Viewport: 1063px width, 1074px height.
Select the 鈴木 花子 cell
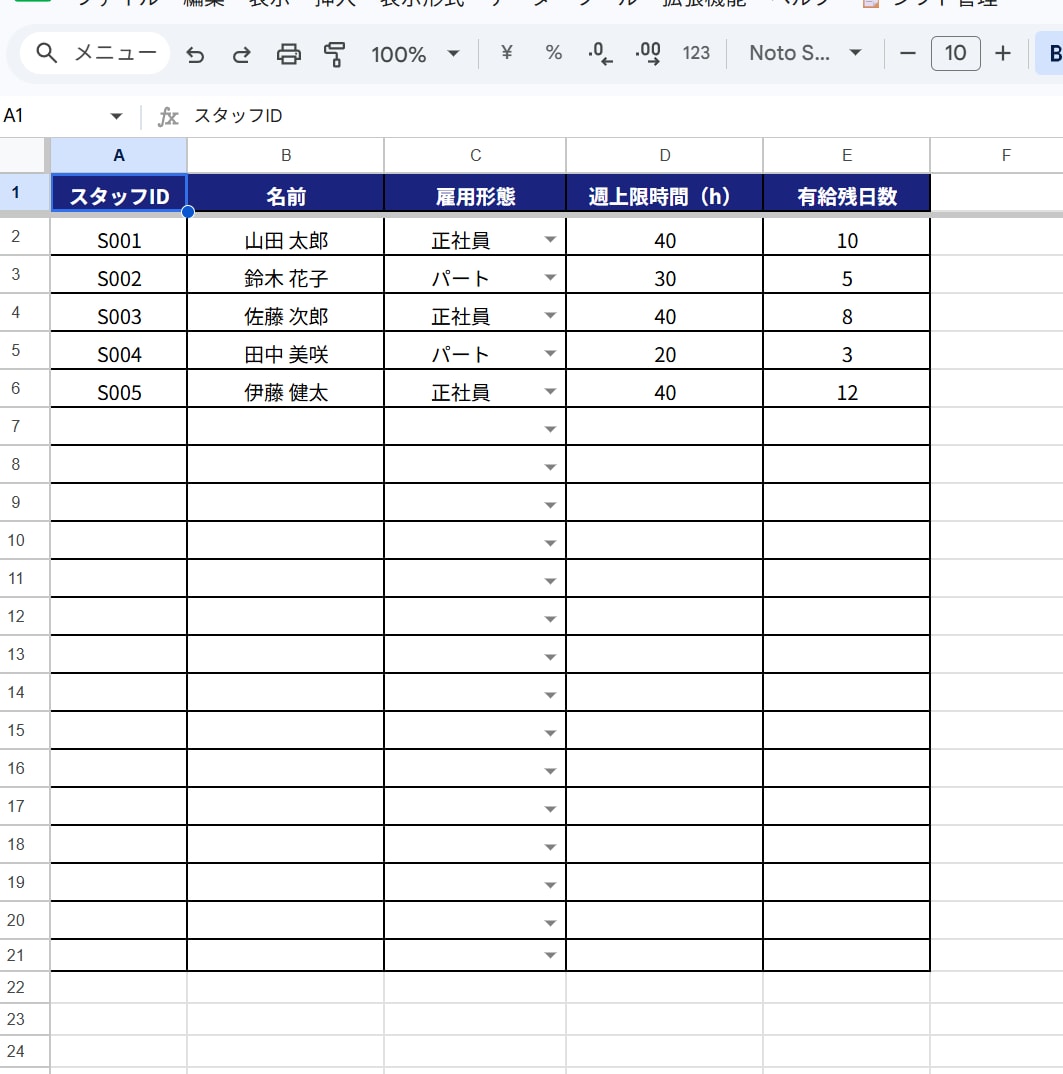[x=286, y=275]
